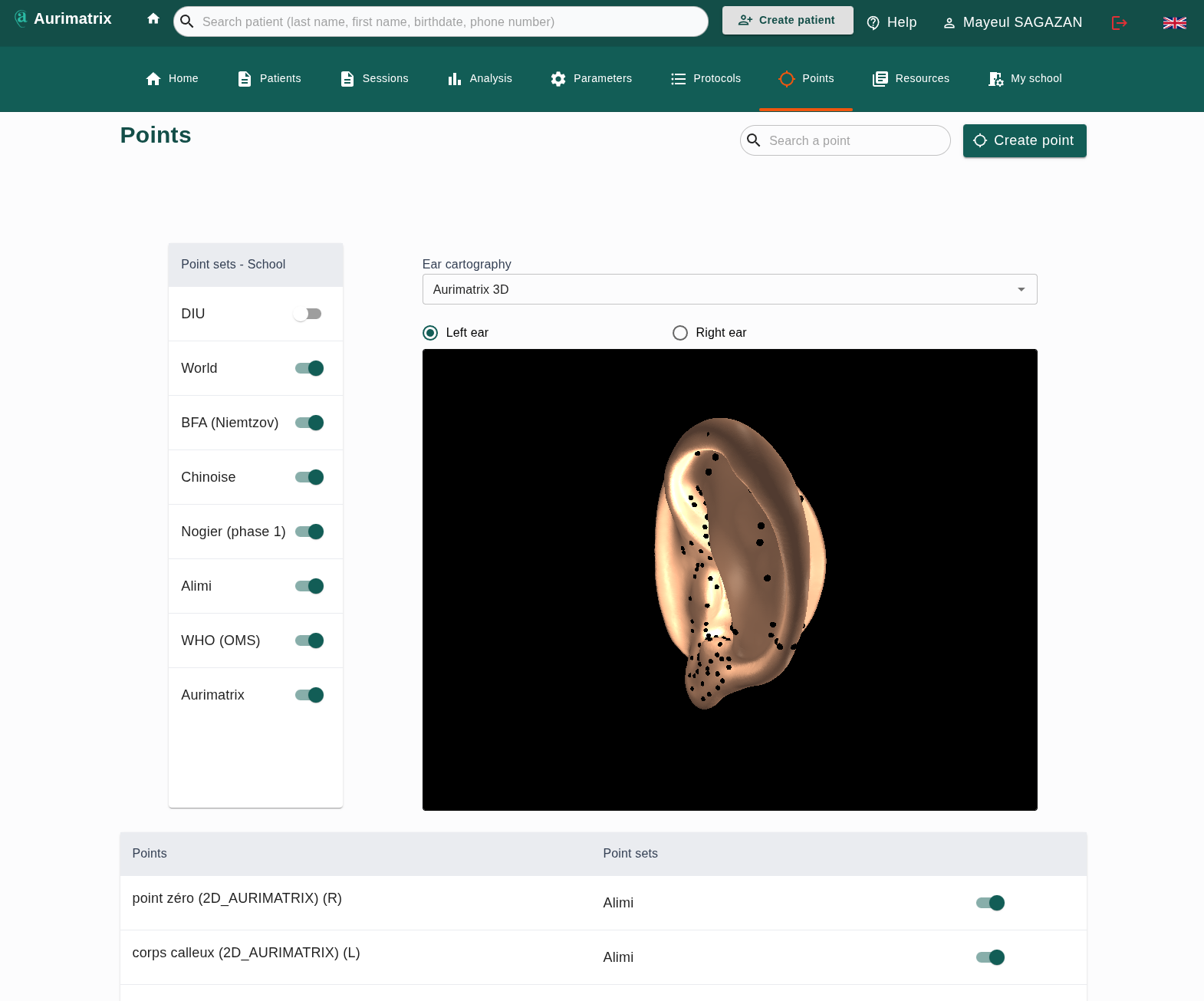Click the home icon beside the Aurimatrix logo
Screen dimensions: 1204x1001
pyautogui.click(x=153, y=19)
